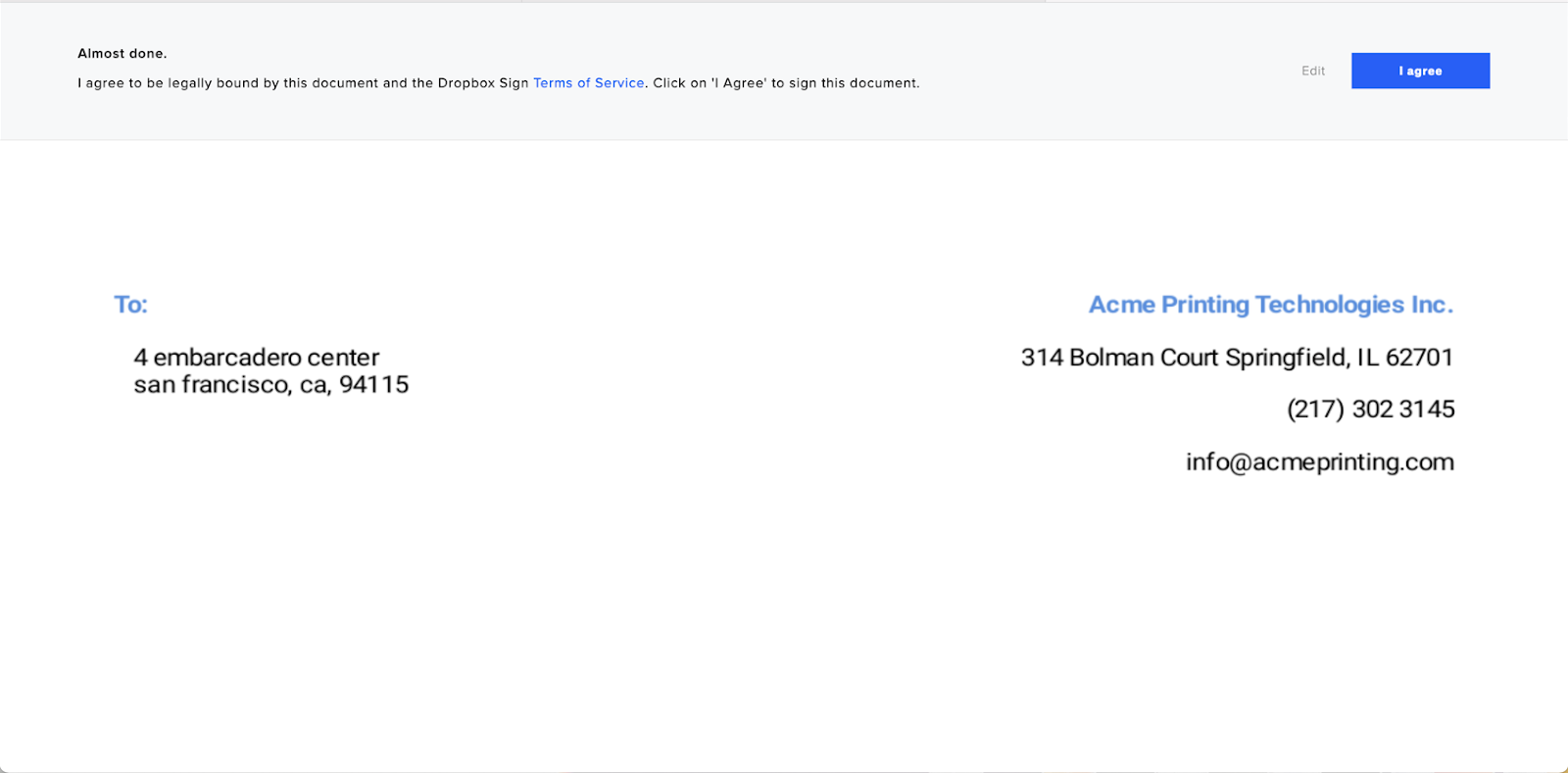Screen dimensions: 1568x773
Task: Click the word Technologies in the company name
Action: tap(1330, 305)
